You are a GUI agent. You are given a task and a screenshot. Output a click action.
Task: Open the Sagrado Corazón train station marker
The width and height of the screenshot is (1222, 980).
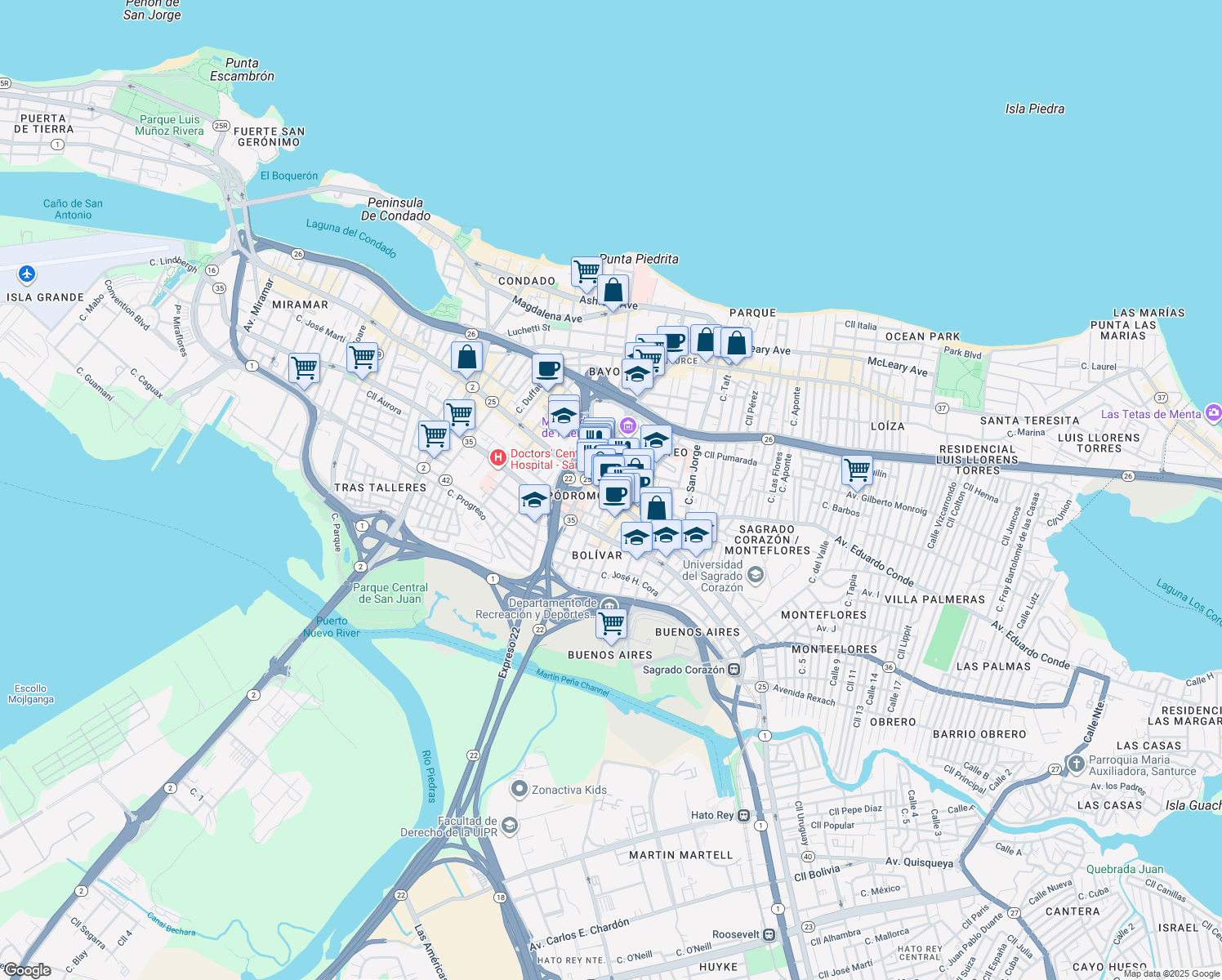(x=734, y=669)
